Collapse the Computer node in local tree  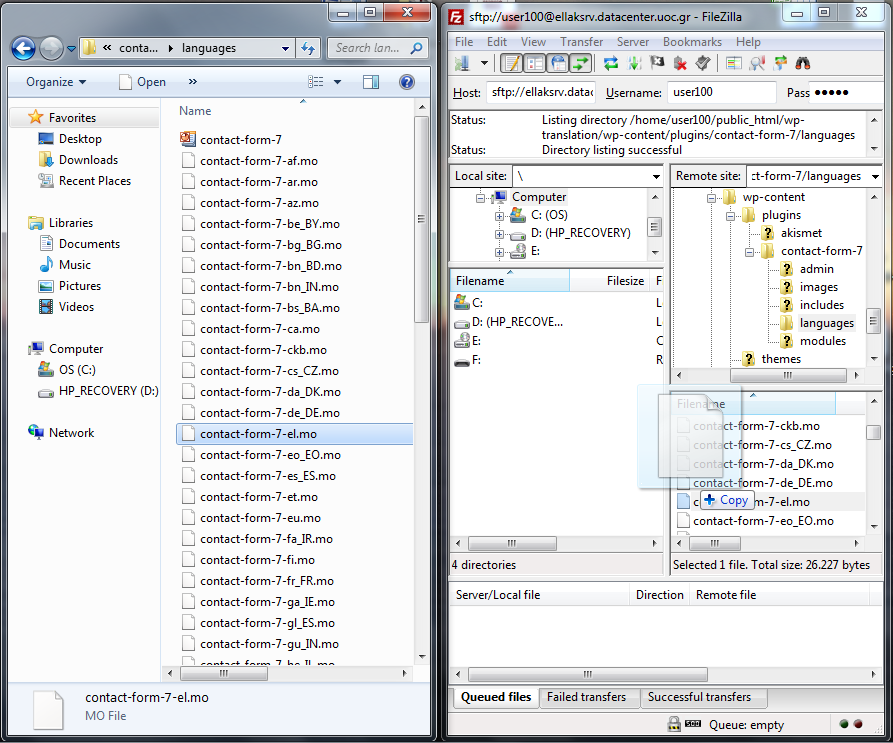(x=481, y=198)
